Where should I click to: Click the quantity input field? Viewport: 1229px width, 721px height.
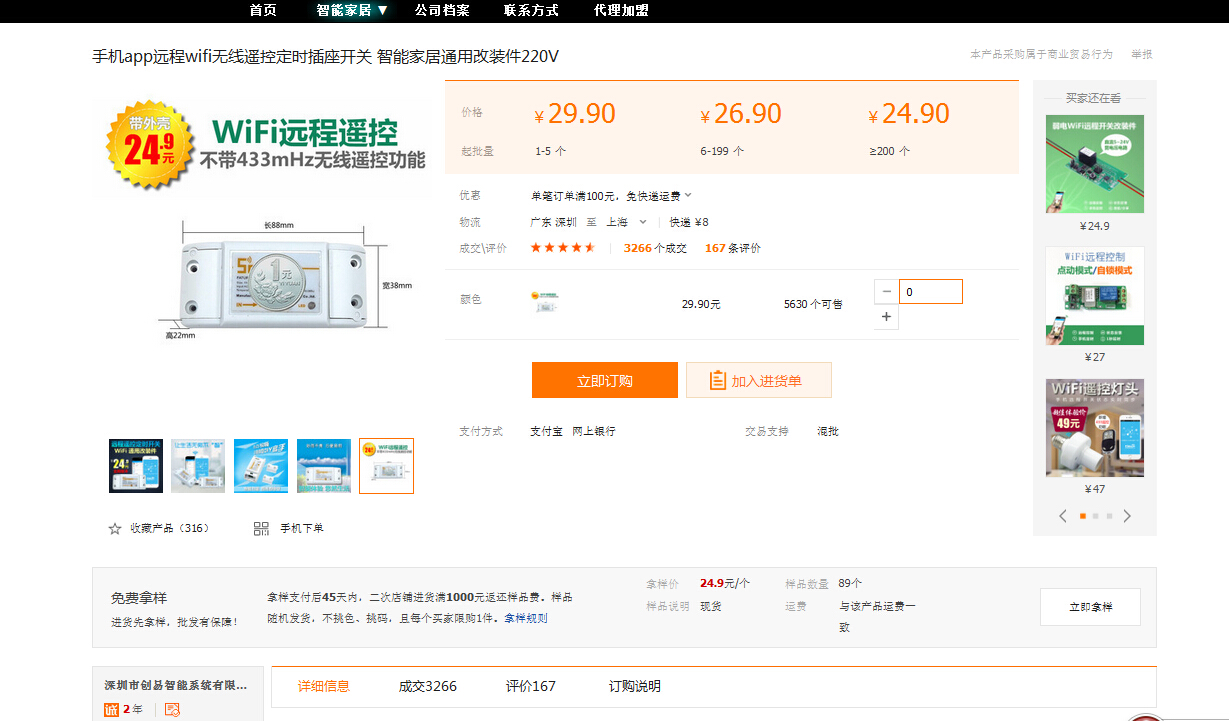(x=930, y=291)
